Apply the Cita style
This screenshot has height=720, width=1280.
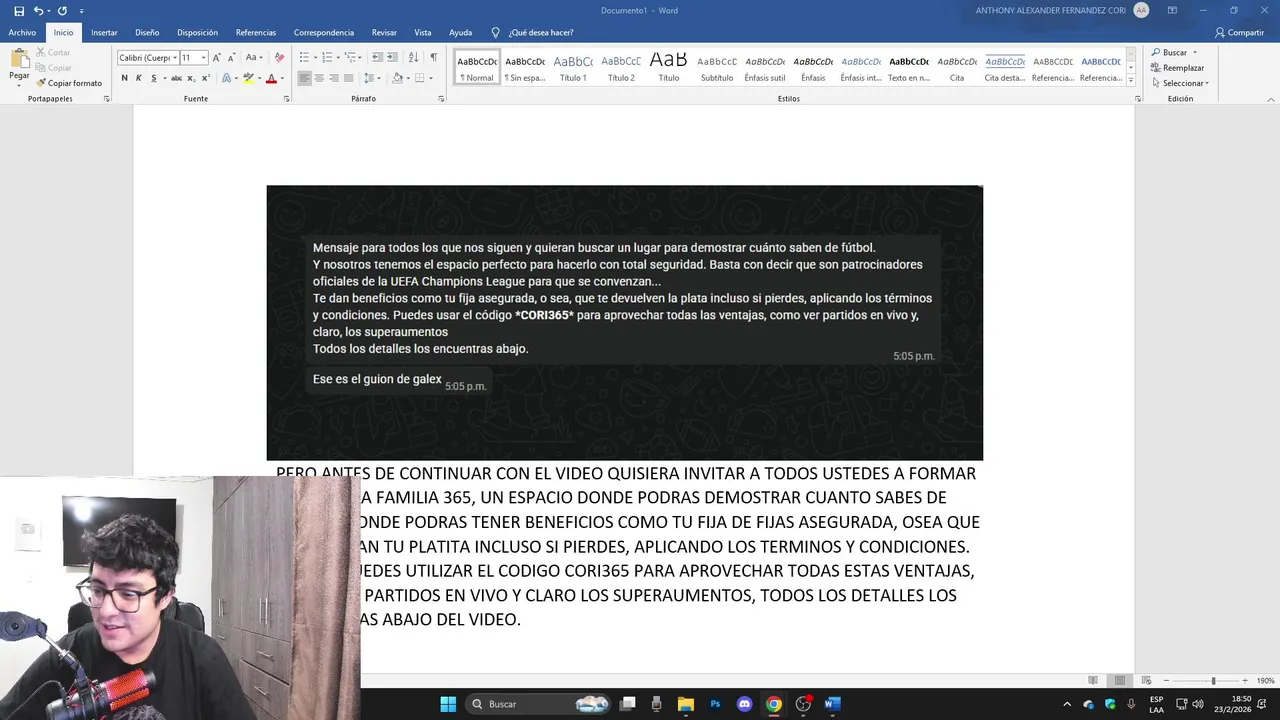click(x=957, y=68)
